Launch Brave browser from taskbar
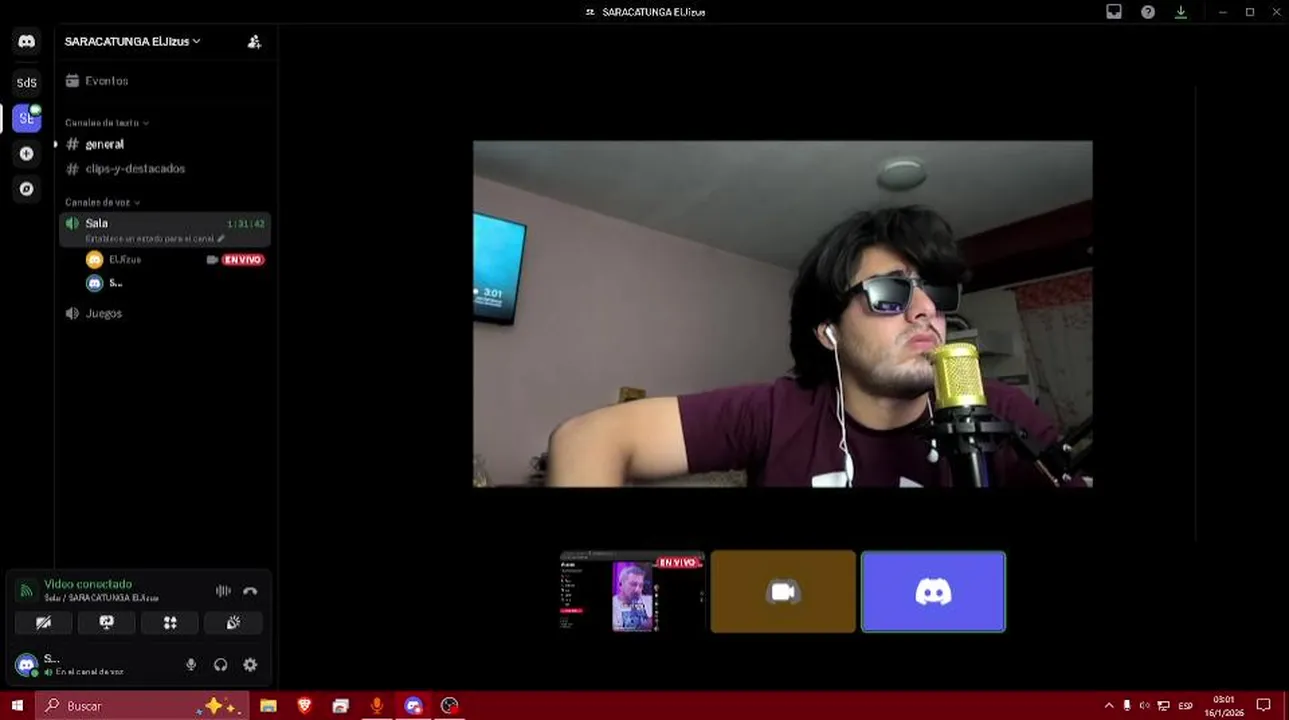Viewport: 1289px width, 720px height. 305,706
